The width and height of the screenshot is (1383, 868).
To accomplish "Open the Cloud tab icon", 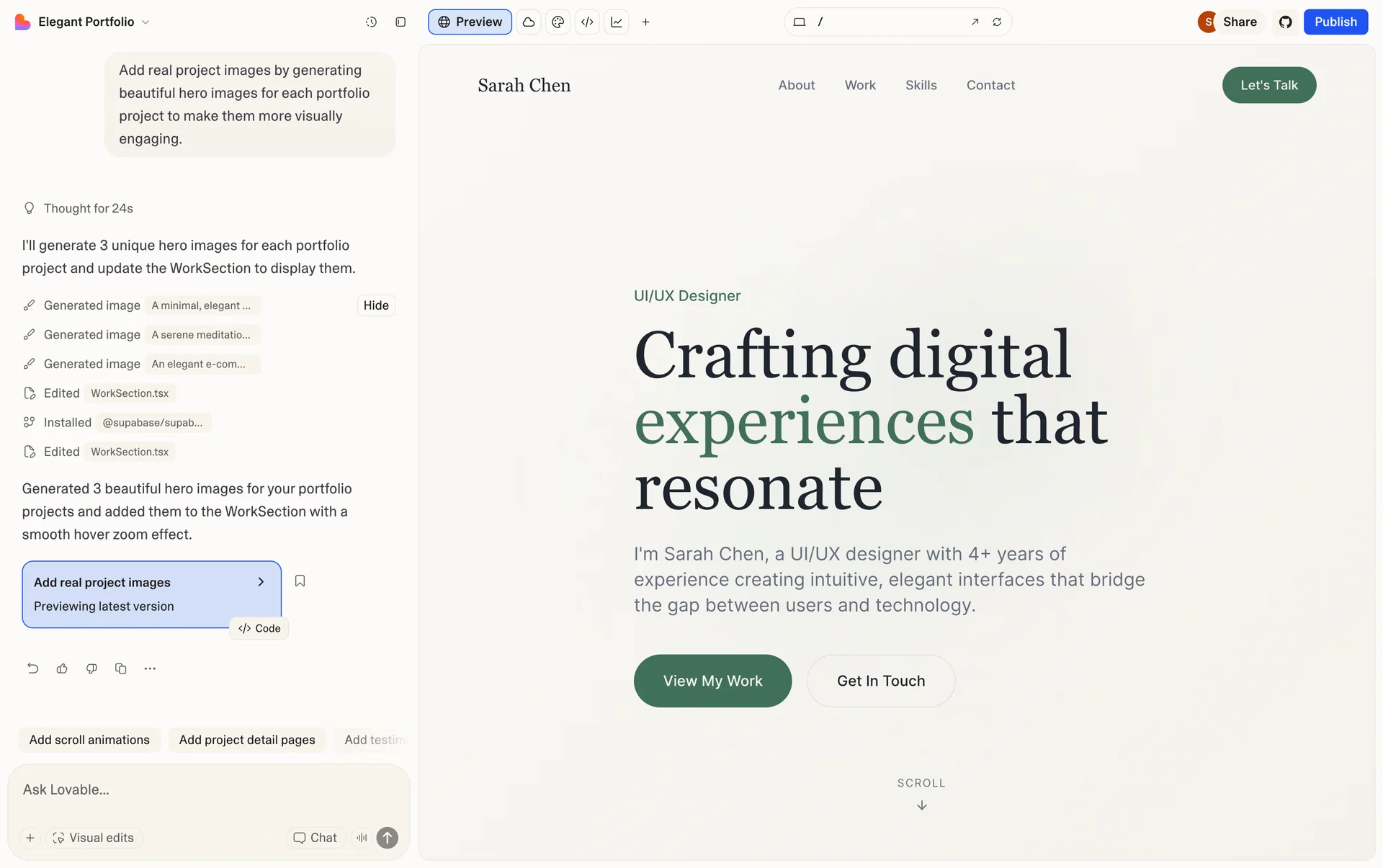I will coord(529,22).
